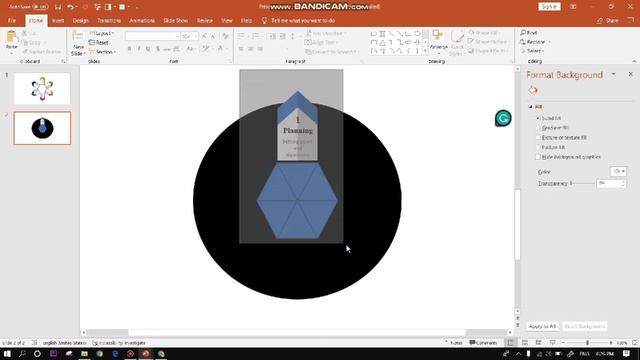Open the Action Center notification icon
Viewport: 640px width, 360px height.
point(627,353)
